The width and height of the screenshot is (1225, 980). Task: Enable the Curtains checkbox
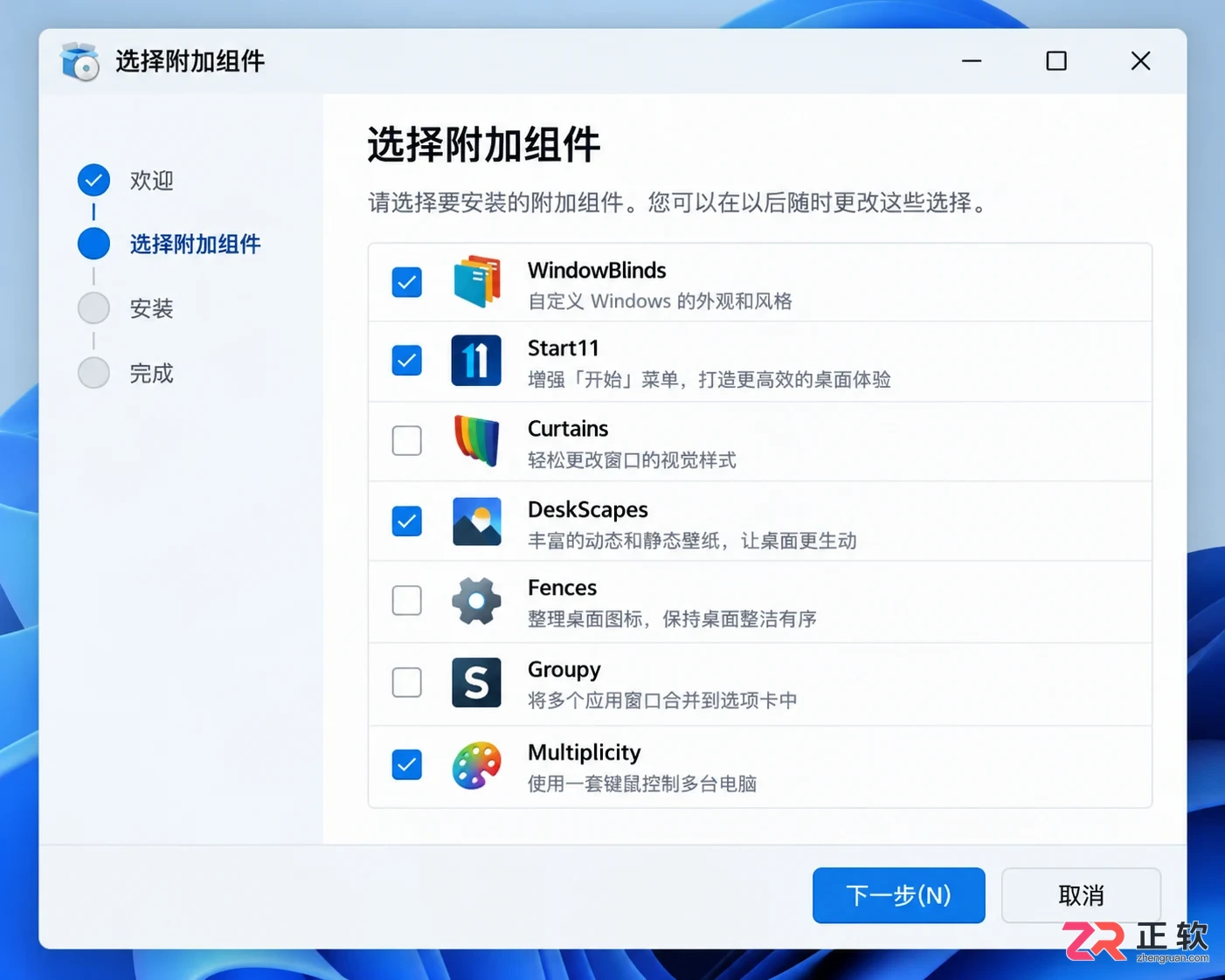tap(406, 440)
